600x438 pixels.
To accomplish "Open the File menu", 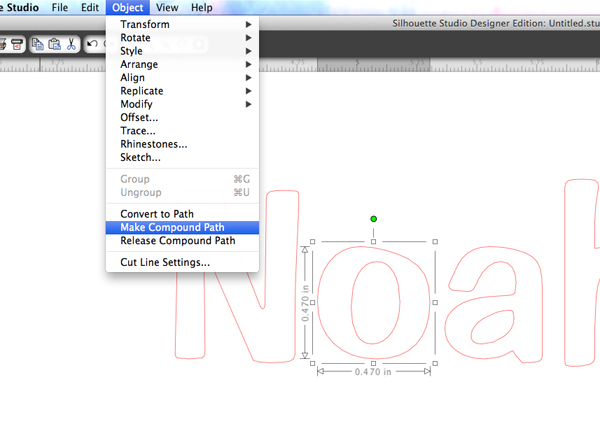I will [x=60, y=8].
